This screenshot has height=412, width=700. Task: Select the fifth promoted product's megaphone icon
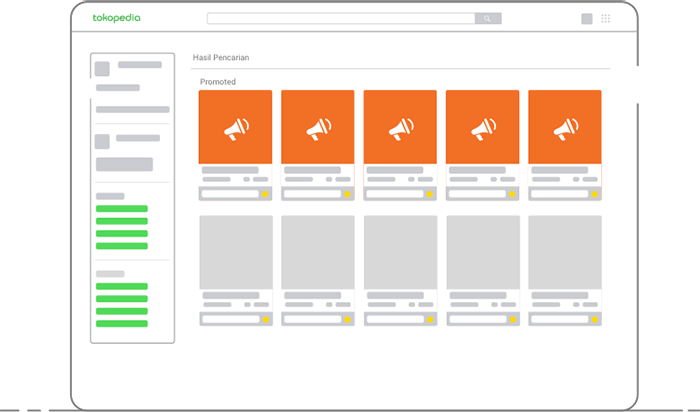click(565, 128)
